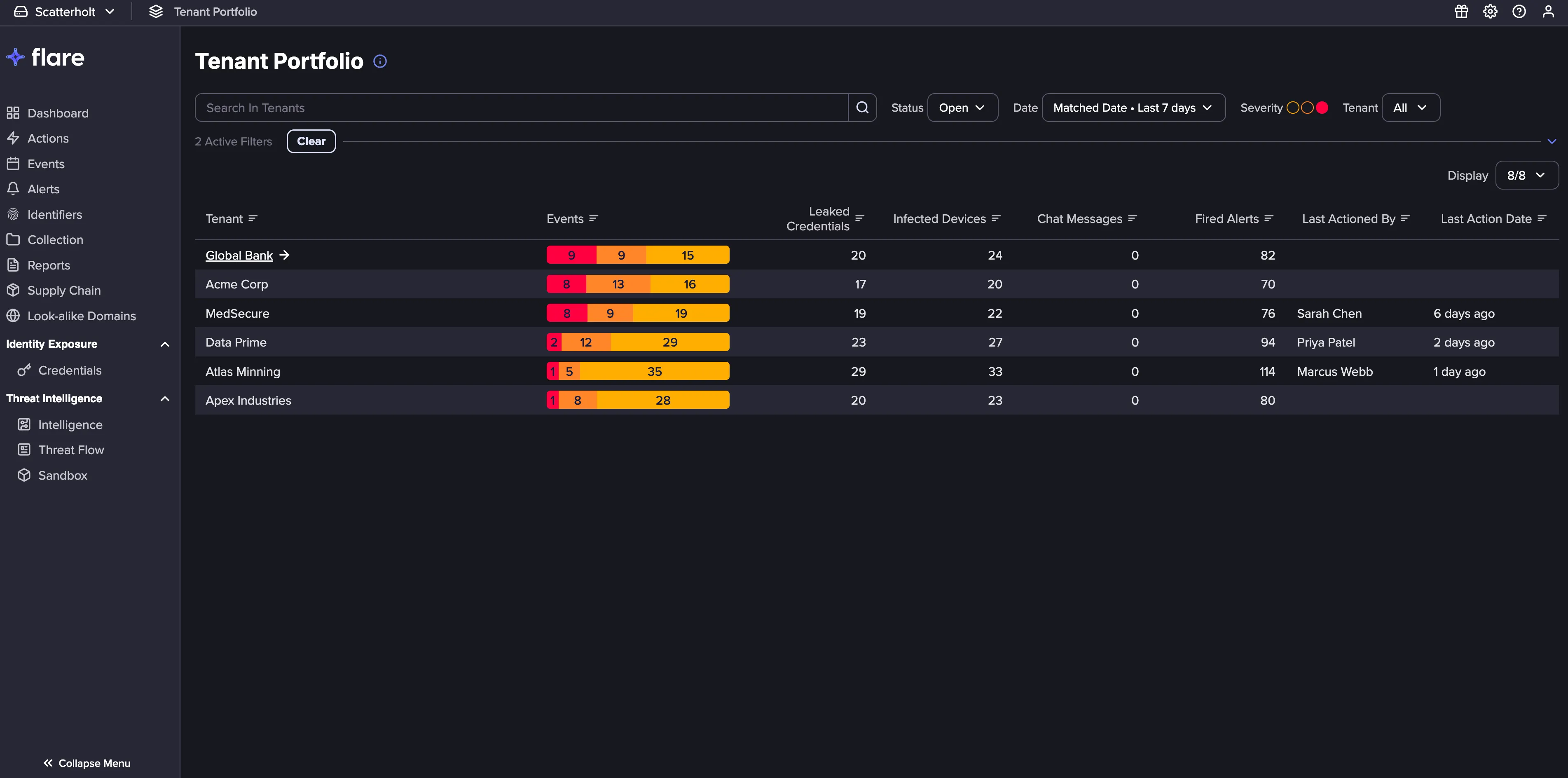Open the Global Bank tenant link
Image resolution: width=1568 pixels, height=778 pixels.
[x=239, y=255]
